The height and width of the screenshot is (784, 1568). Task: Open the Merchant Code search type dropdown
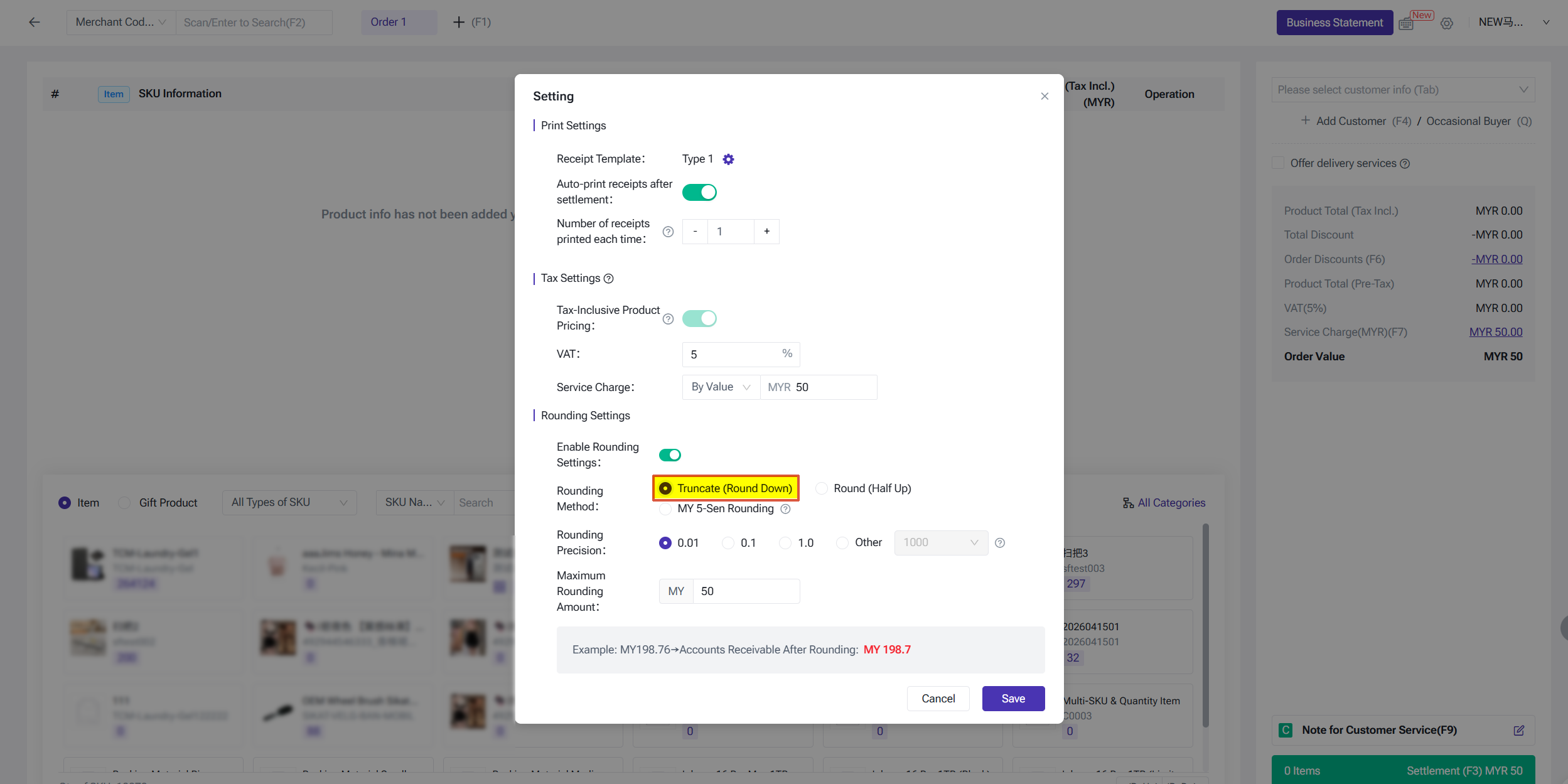tap(121, 23)
